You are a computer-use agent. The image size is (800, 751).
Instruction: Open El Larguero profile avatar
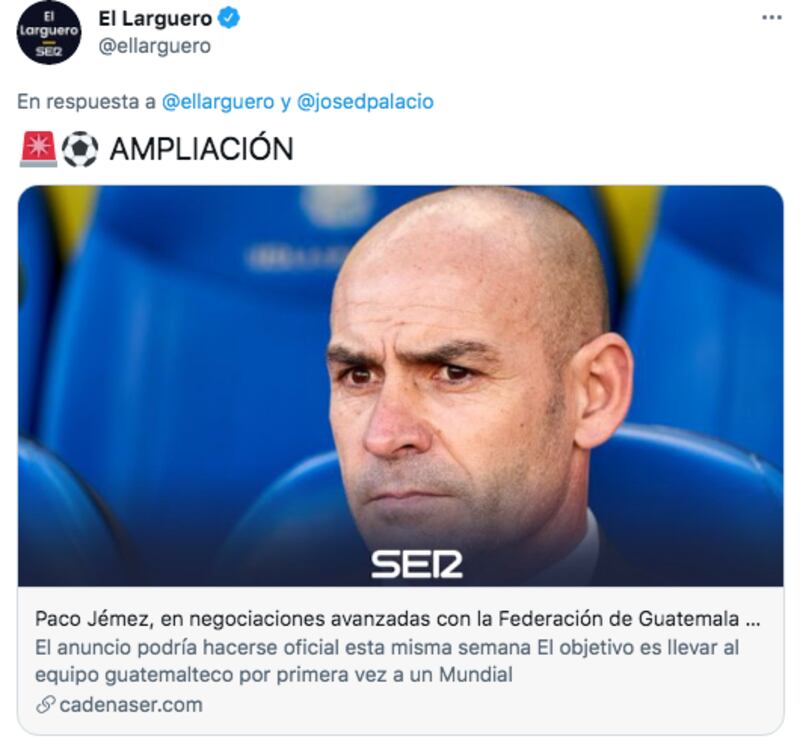tap(48, 33)
